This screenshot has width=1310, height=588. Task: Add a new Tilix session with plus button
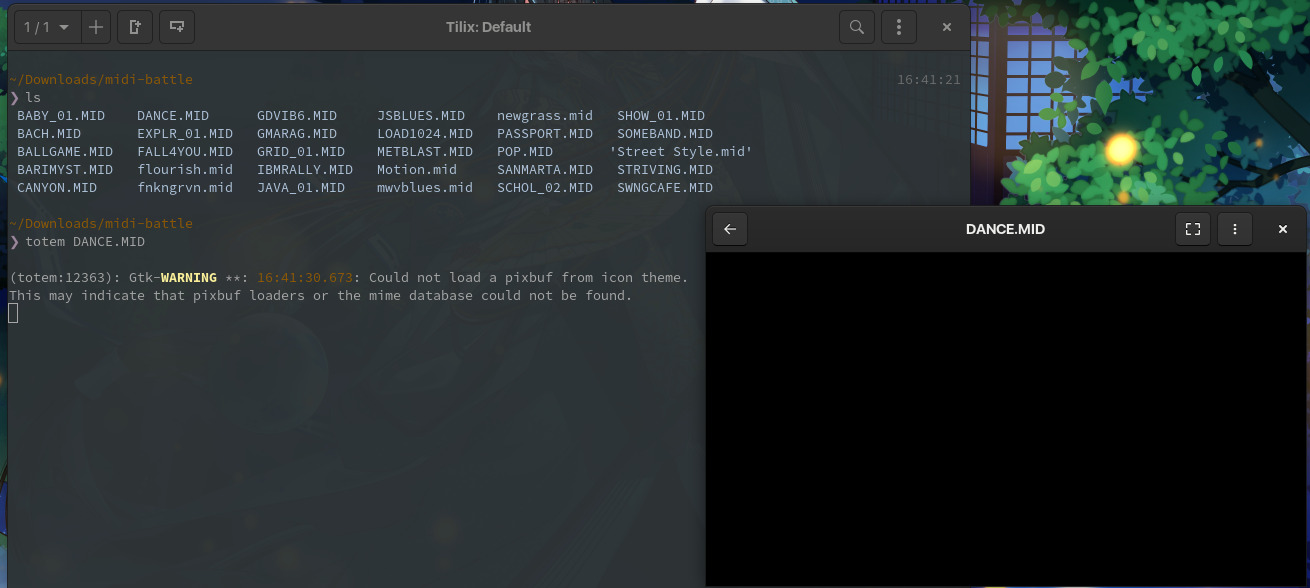(x=95, y=27)
